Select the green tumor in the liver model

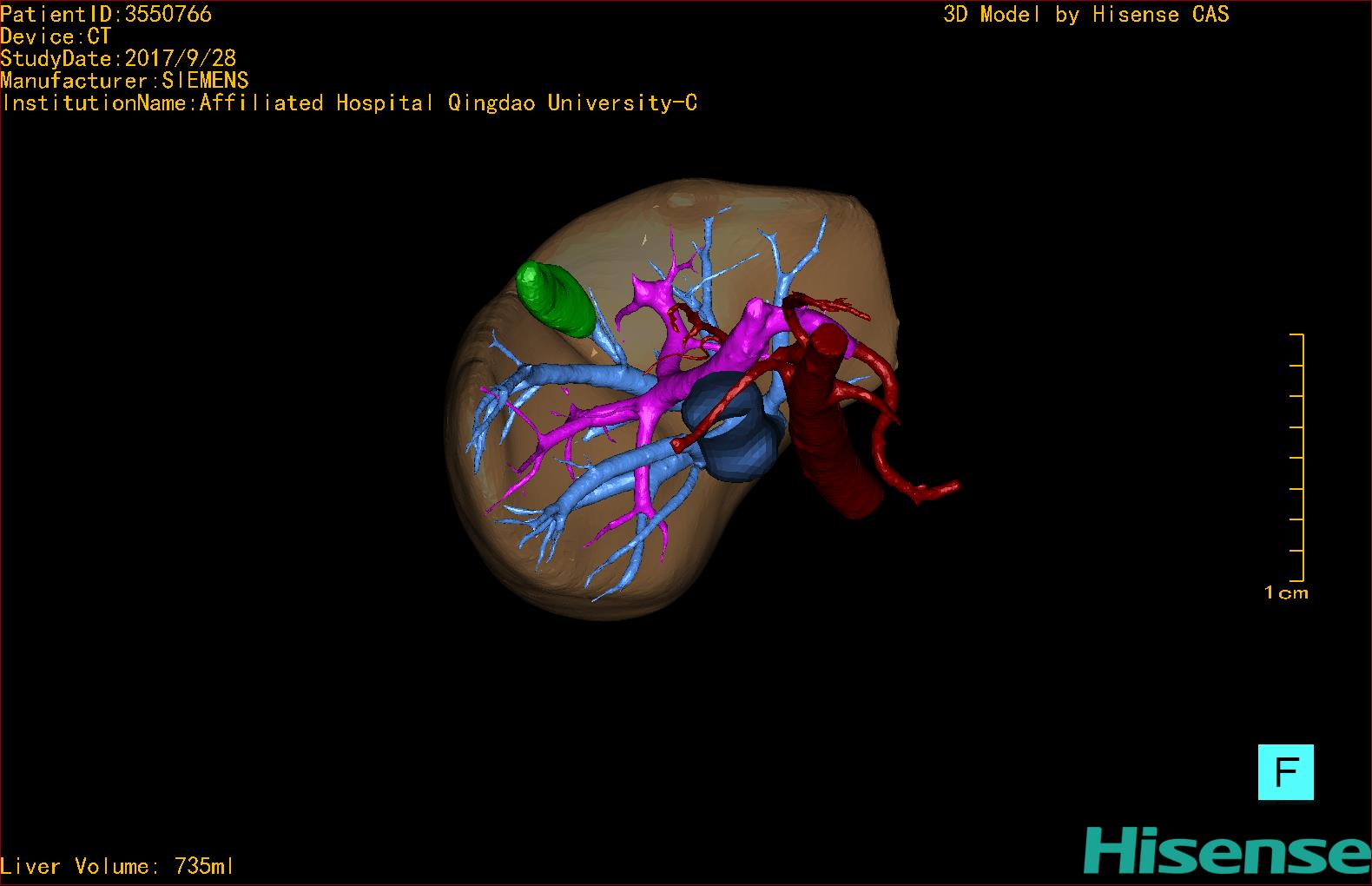pyautogui.click(x=556, y=299)
